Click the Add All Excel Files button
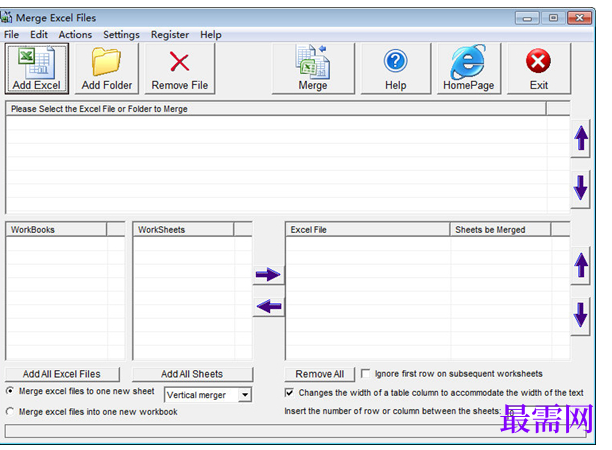612x450 pixels. tap(62, 374)
